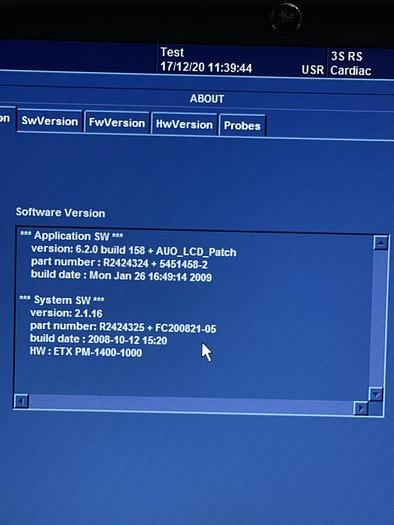This screenshot has height=525, width=394.
Task: Click the scroll down arrow in software list
Action: pyautogui.click(x=376, y=394)
